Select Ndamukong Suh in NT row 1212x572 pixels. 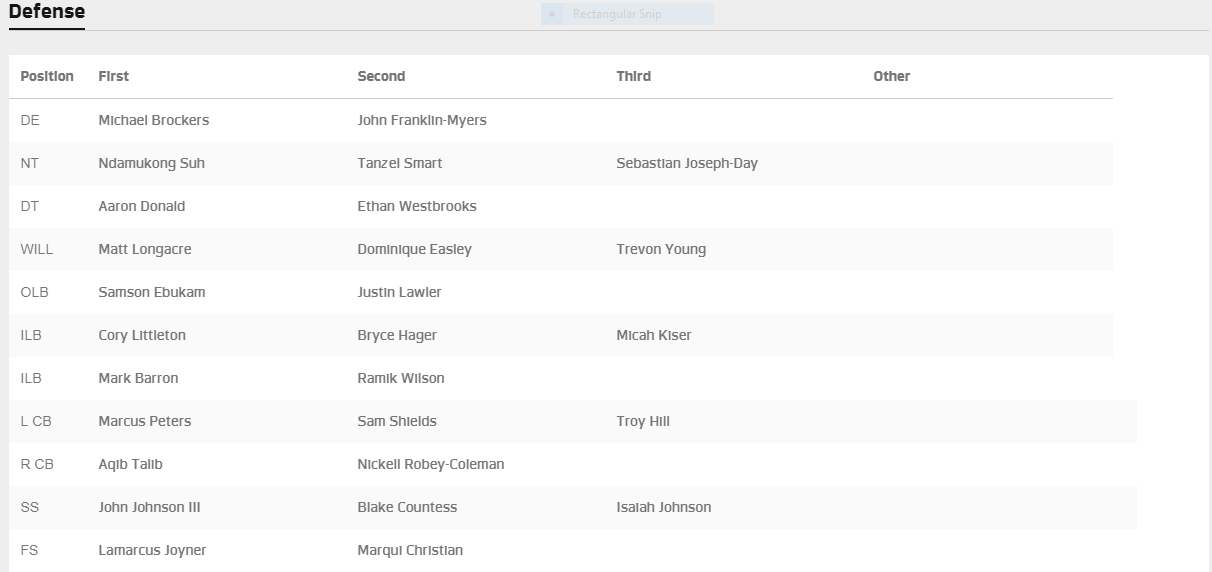click(151, 163)
